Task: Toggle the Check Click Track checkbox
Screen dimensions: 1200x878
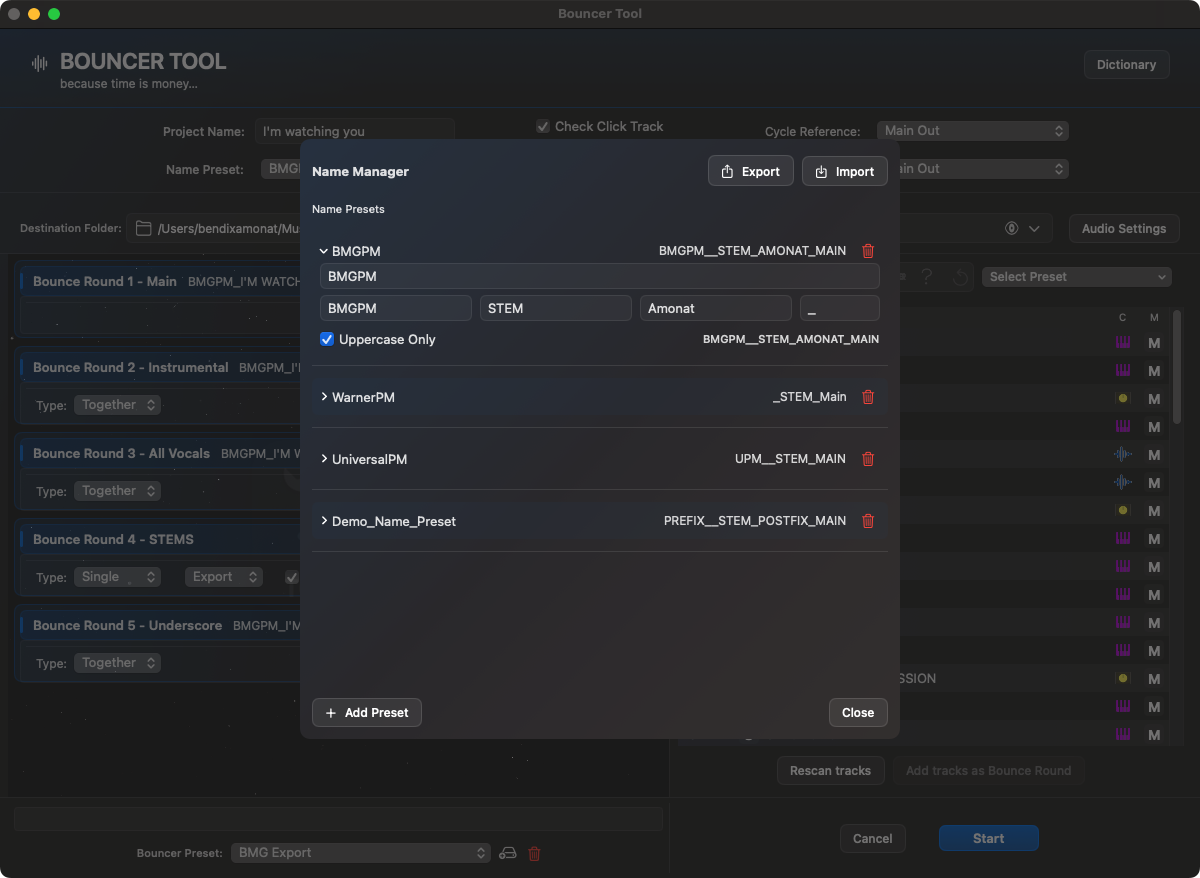Action: pyautogui.click(x=543, y=126)
